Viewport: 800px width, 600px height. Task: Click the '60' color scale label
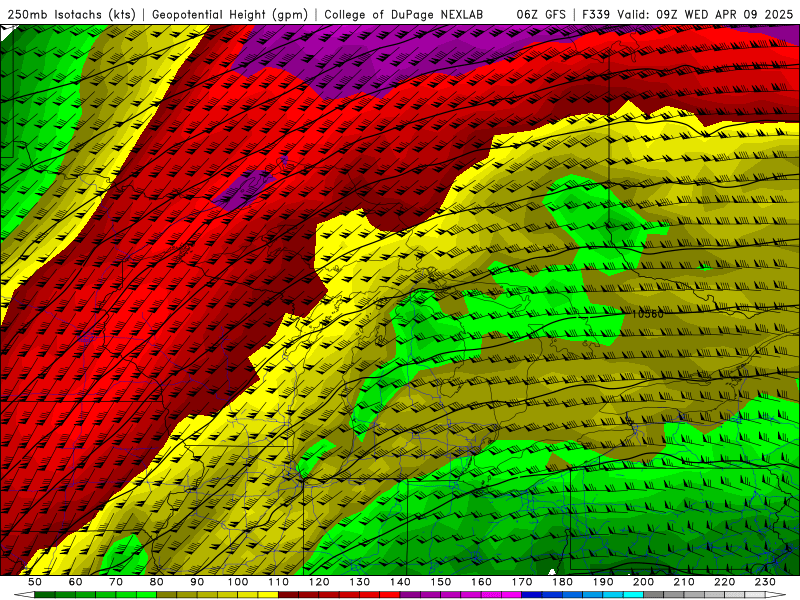point(75,582)
